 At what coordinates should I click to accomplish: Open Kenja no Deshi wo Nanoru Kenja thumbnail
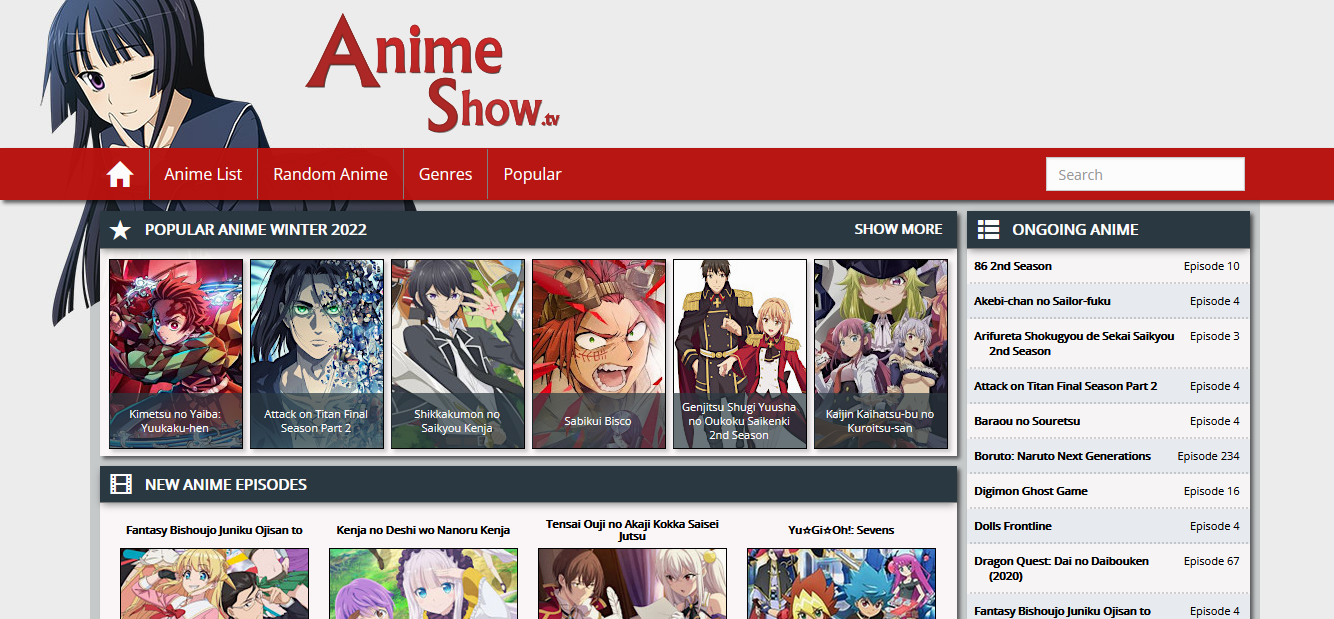pyautogui.click(x=423, y=583)
